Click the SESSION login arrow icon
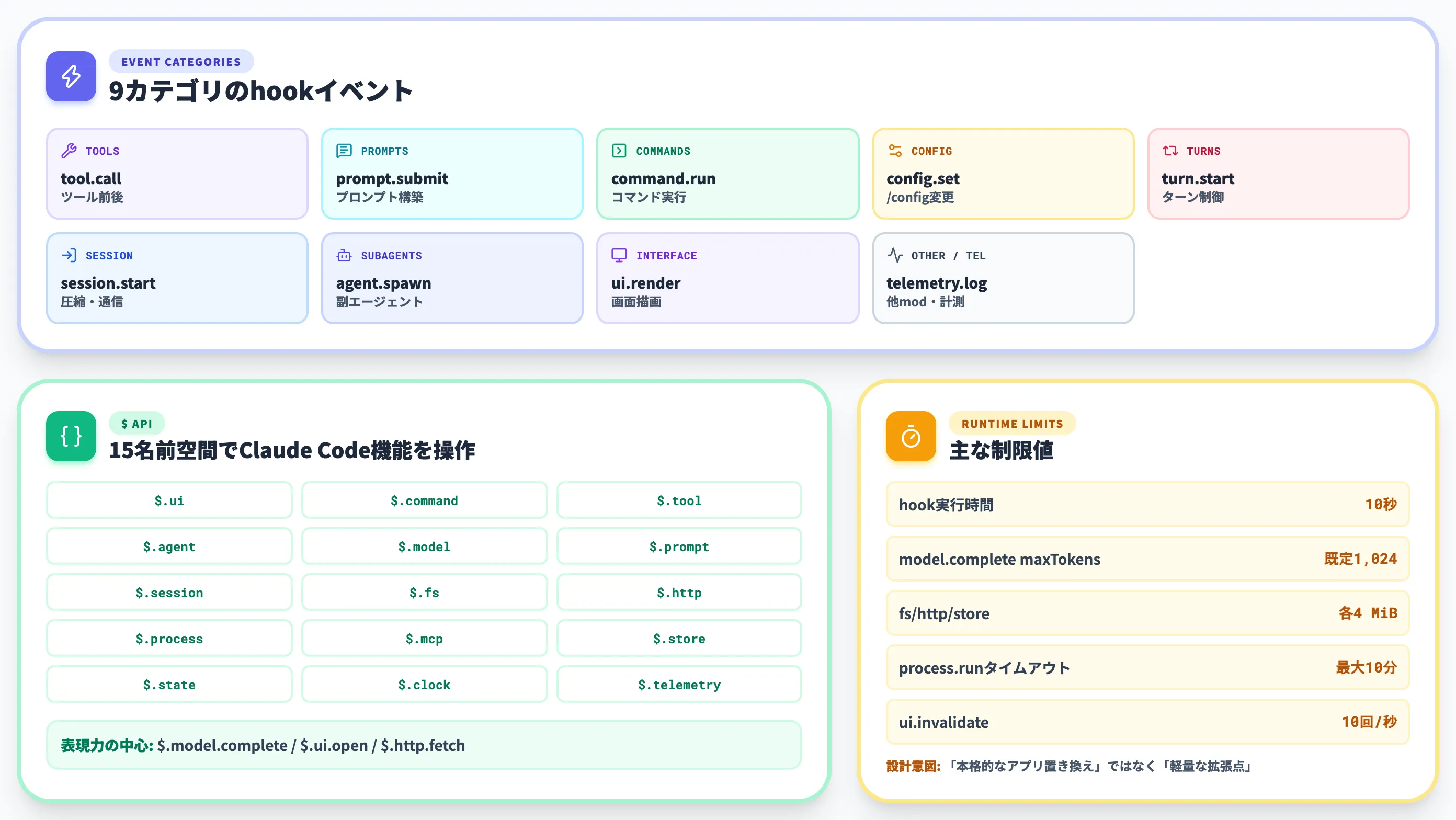 click(69, 255)
